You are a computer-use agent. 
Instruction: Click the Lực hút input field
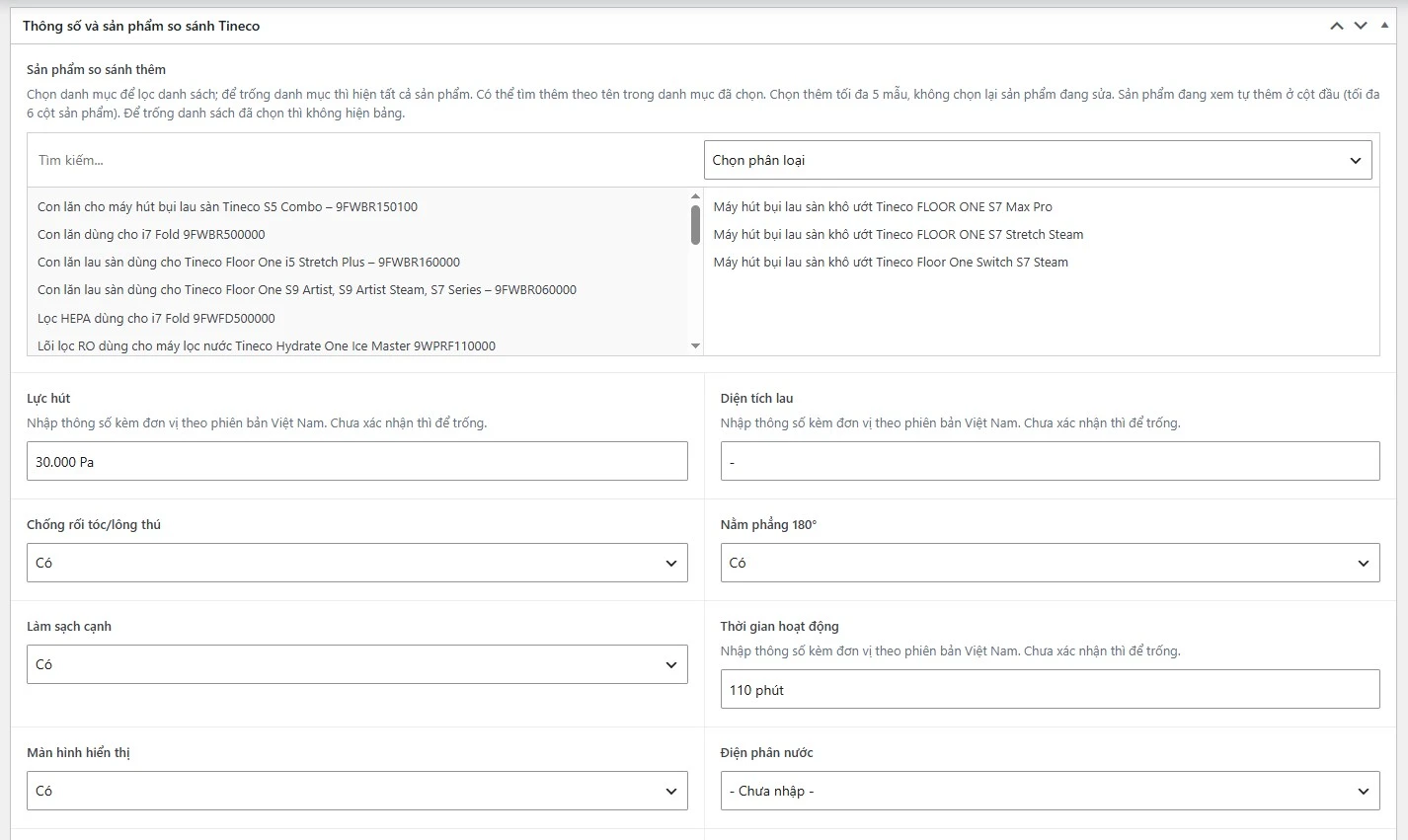[357, 461]
